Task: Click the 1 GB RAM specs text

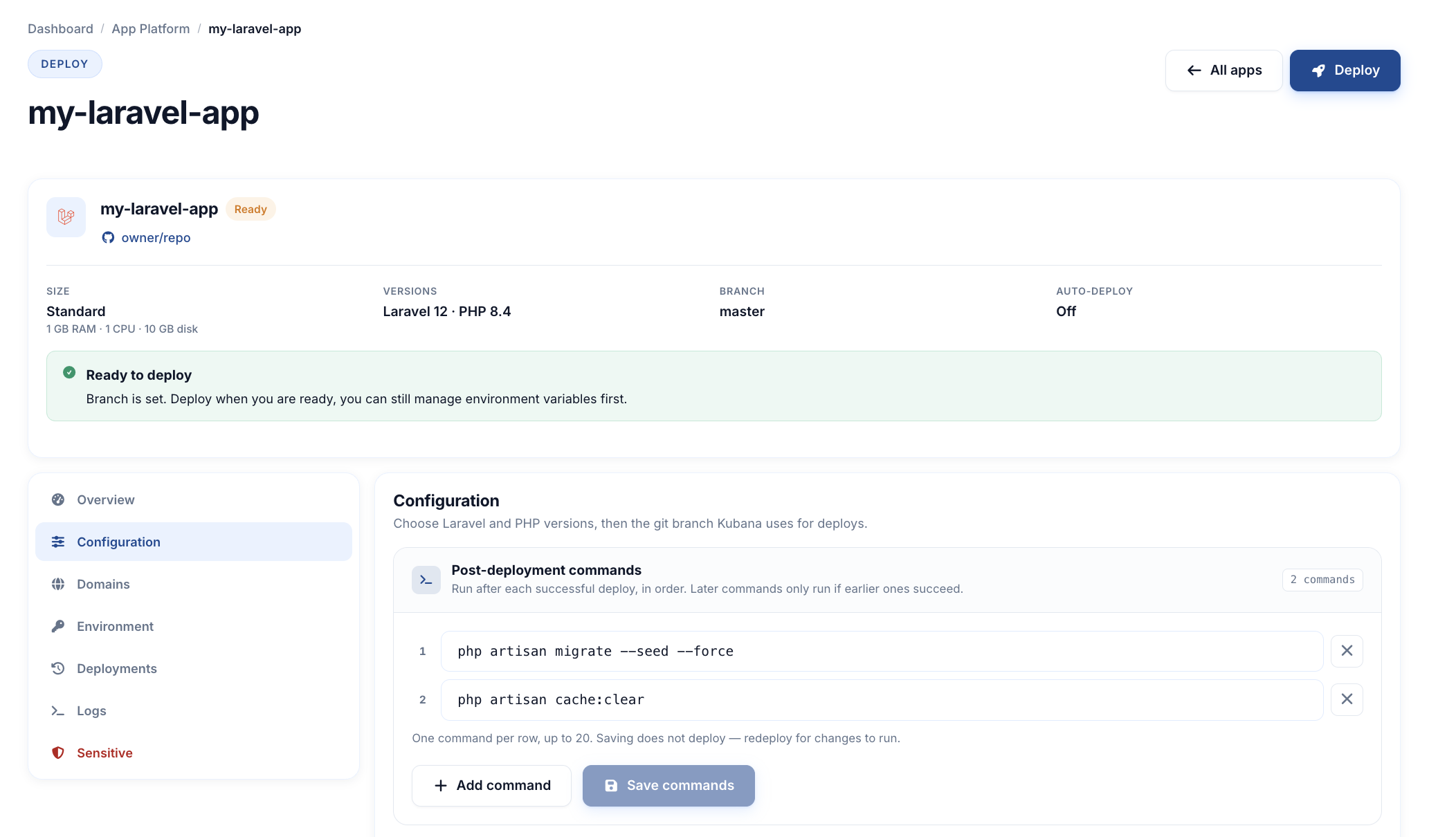Action: point(122,329)
